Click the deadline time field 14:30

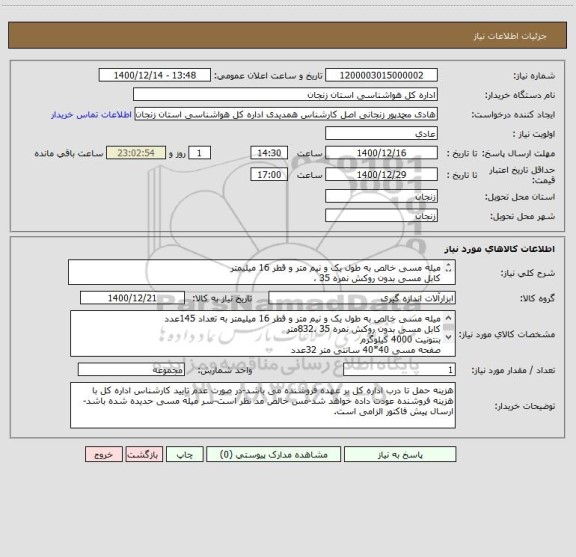269,153
